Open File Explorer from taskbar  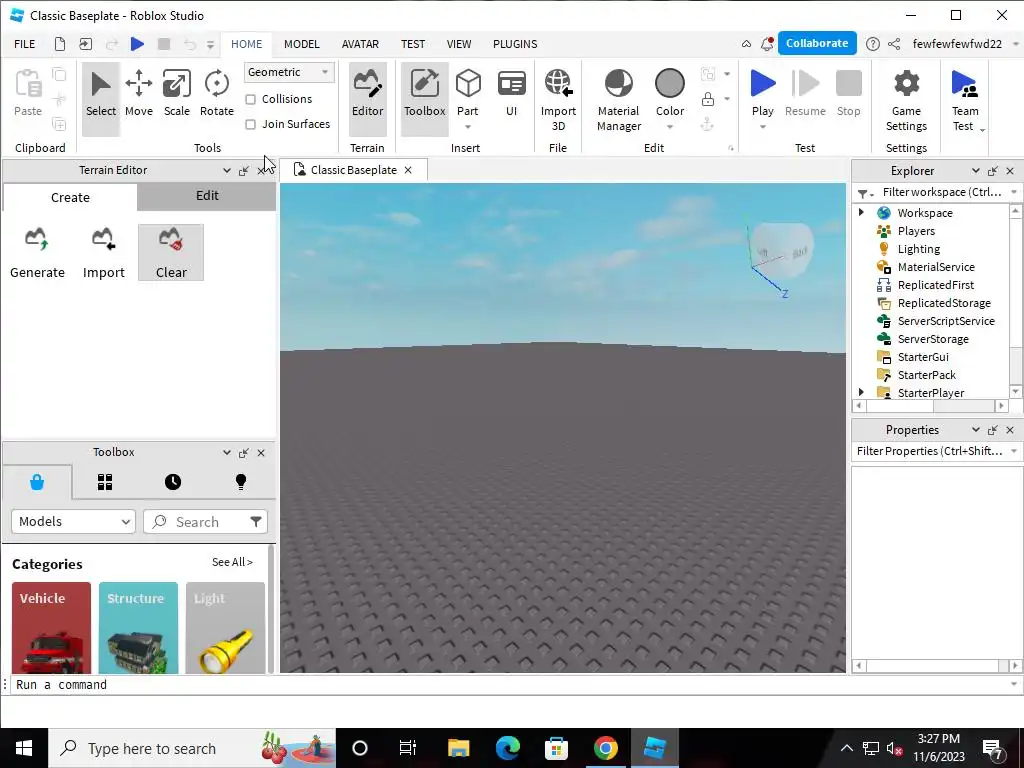coord(458,748)
